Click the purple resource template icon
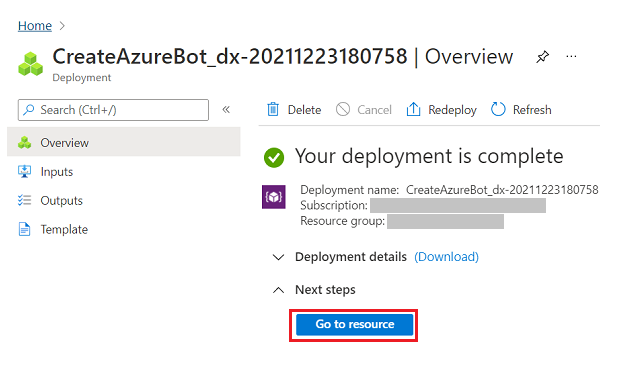 pyautogui.click(x=274, y=197)
